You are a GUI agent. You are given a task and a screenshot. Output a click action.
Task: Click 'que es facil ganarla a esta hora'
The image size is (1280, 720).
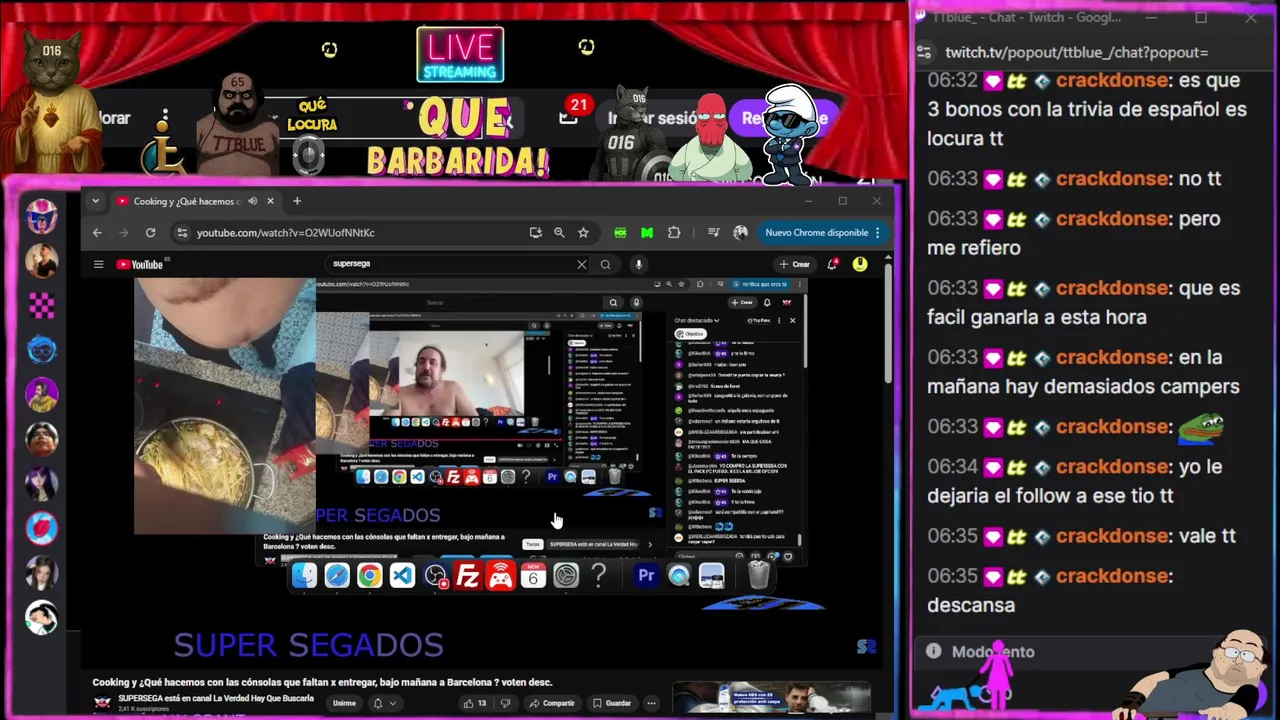[x=1083, y=302]
